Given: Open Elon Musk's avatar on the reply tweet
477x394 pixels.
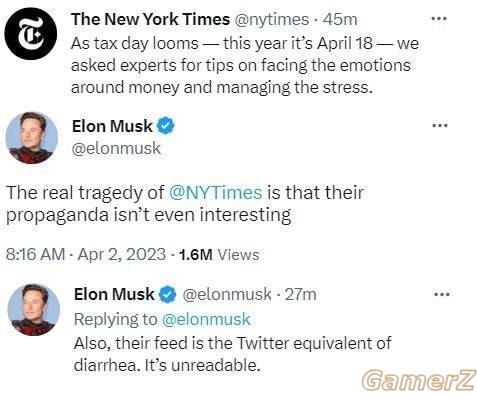Looking at the screenshot, I should 33,310.
